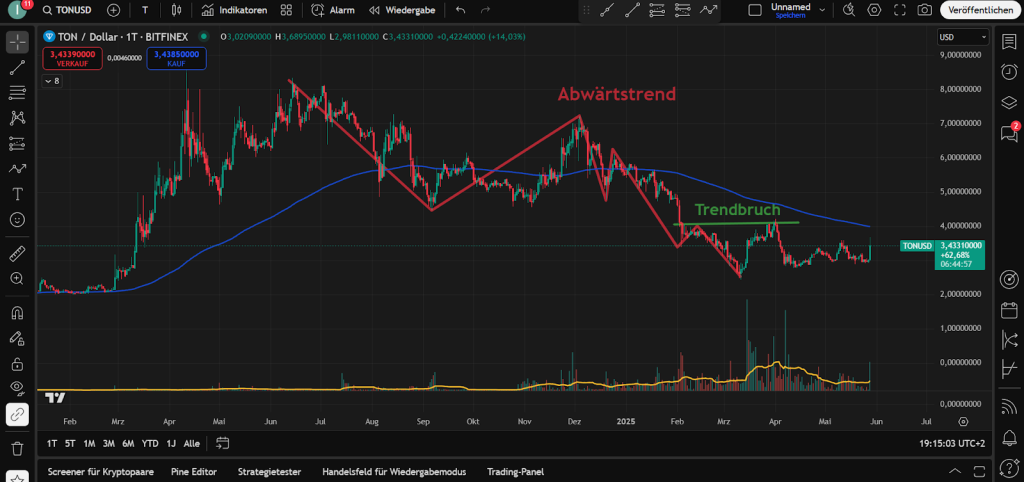Open chats with two notifications
This screenshot has height=482, width=1024.
pos(1009,133)
